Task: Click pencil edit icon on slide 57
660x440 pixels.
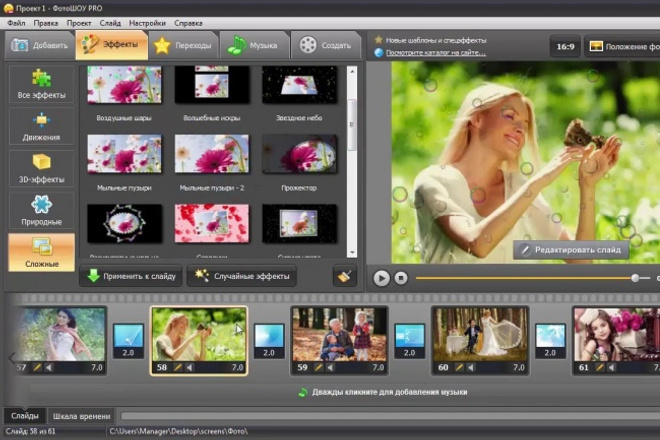Action: pyautogui.click(x=37, y=368)
